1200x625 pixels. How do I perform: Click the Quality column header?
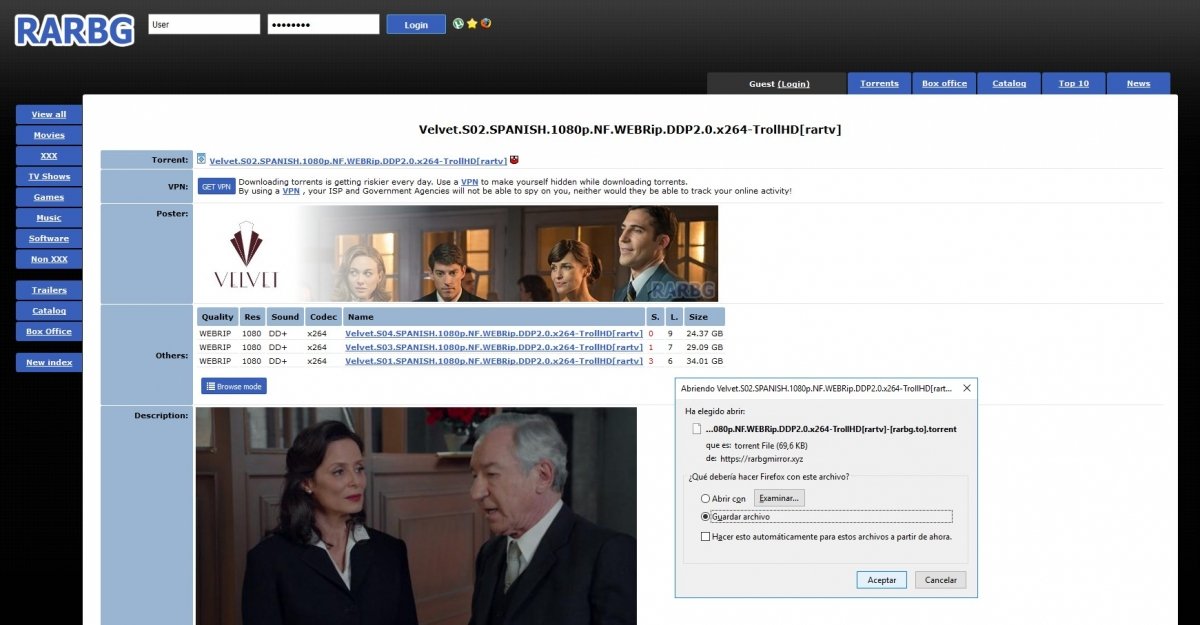pyautogui.click(x=217, y=316)
